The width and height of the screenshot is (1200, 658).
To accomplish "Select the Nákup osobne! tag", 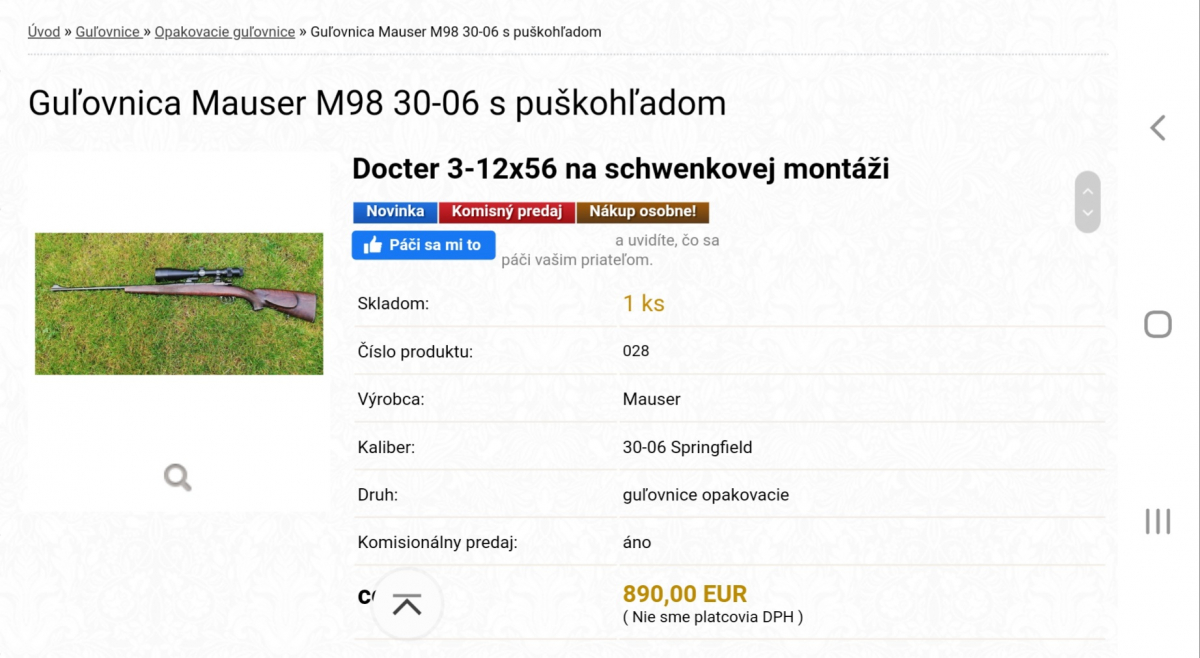I will click(x=643, y=212).
